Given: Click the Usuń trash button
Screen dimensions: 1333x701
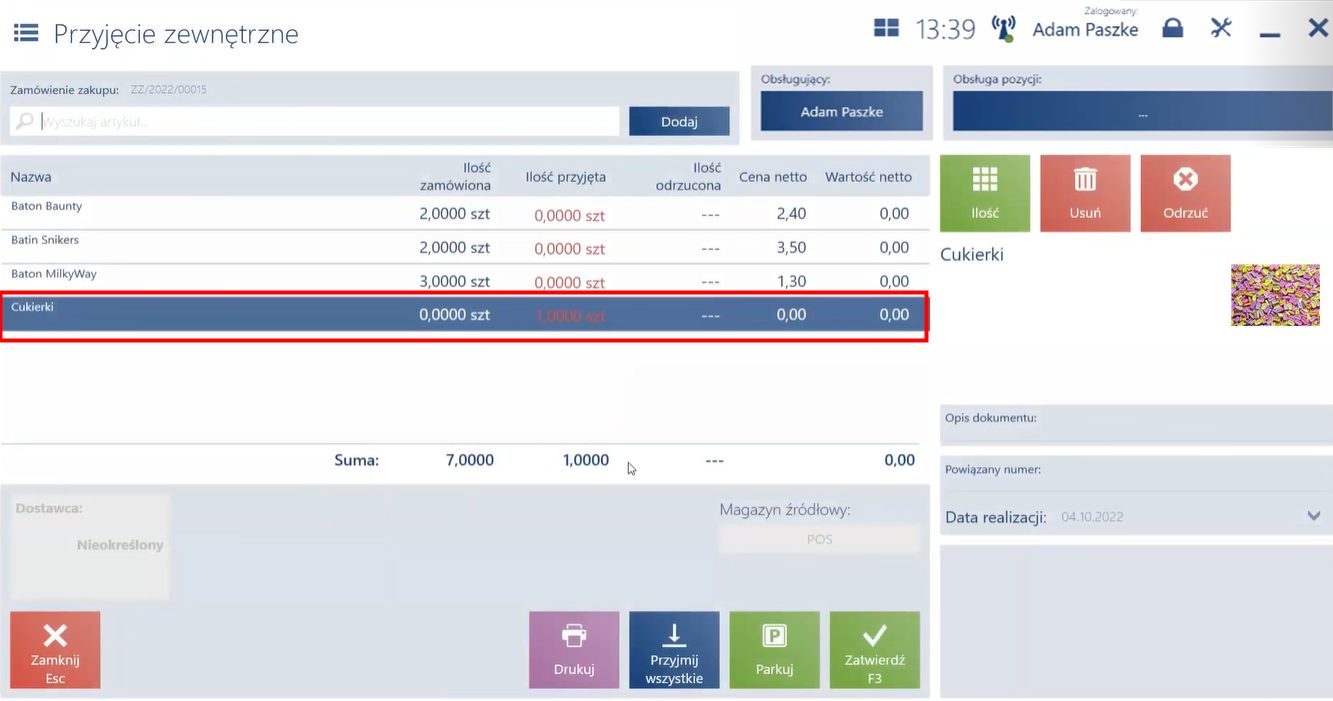Looking at the screenshot, I should 1085,193.
